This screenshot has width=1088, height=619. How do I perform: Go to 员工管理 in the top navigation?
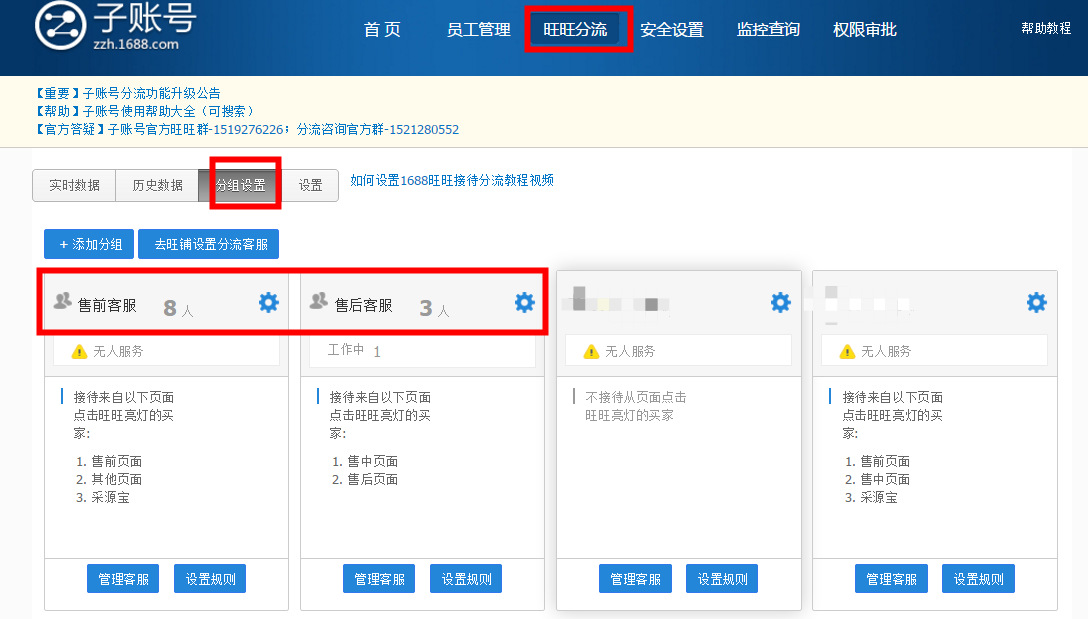tap(478, 30)
